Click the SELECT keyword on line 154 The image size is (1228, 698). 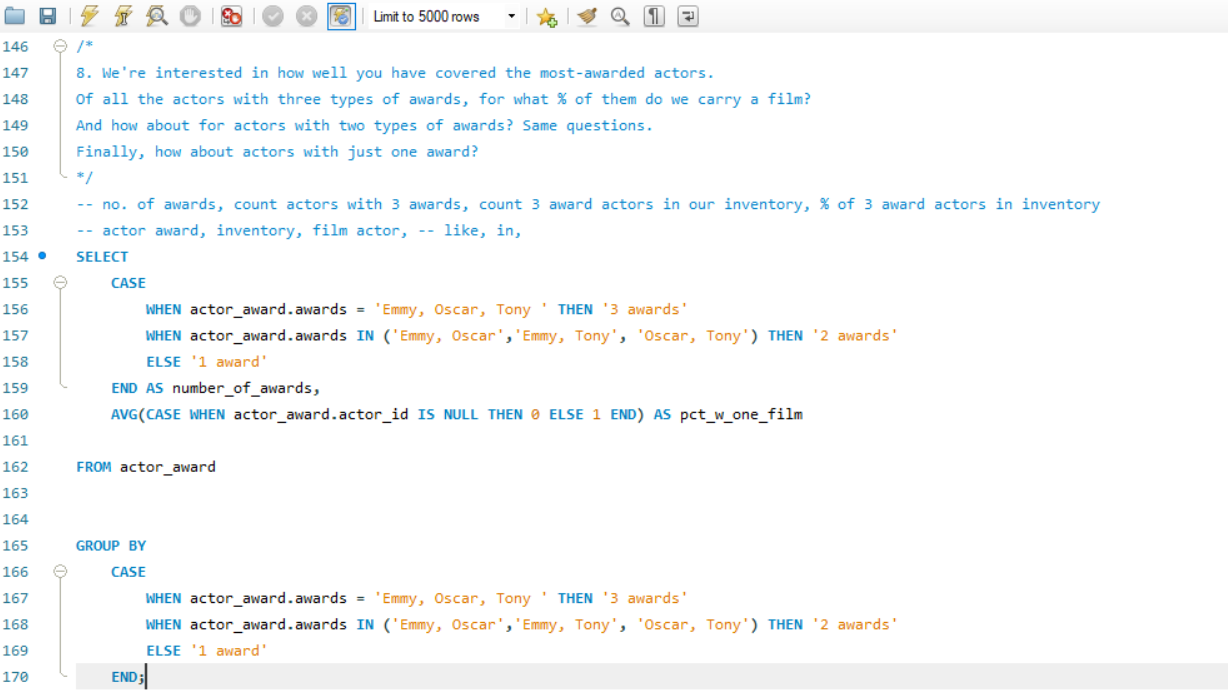(102, 257)
